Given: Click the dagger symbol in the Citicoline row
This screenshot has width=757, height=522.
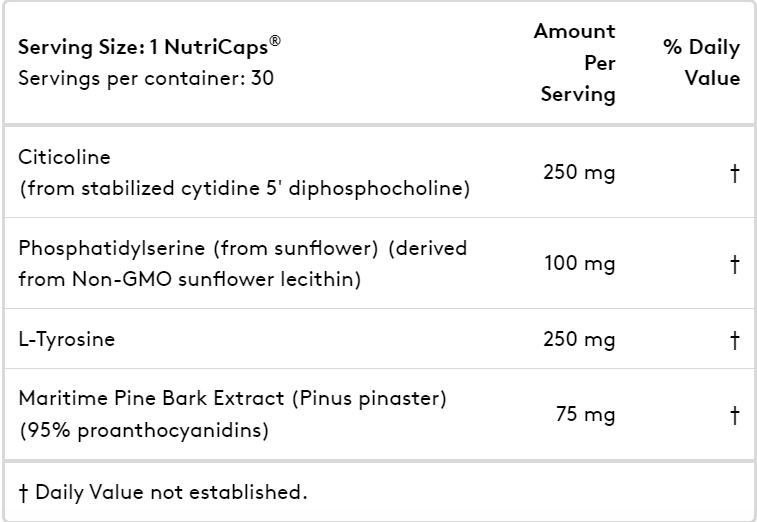Looking at the screenshot, I should 734,173.
